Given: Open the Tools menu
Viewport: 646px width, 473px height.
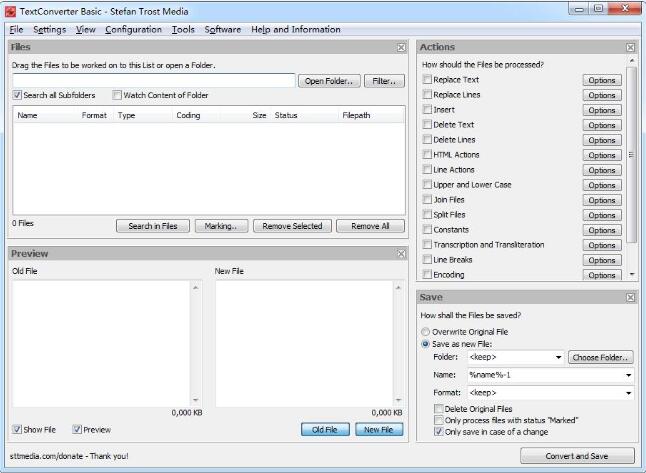Looking at the screenshot, I should (x=183, y=30).
